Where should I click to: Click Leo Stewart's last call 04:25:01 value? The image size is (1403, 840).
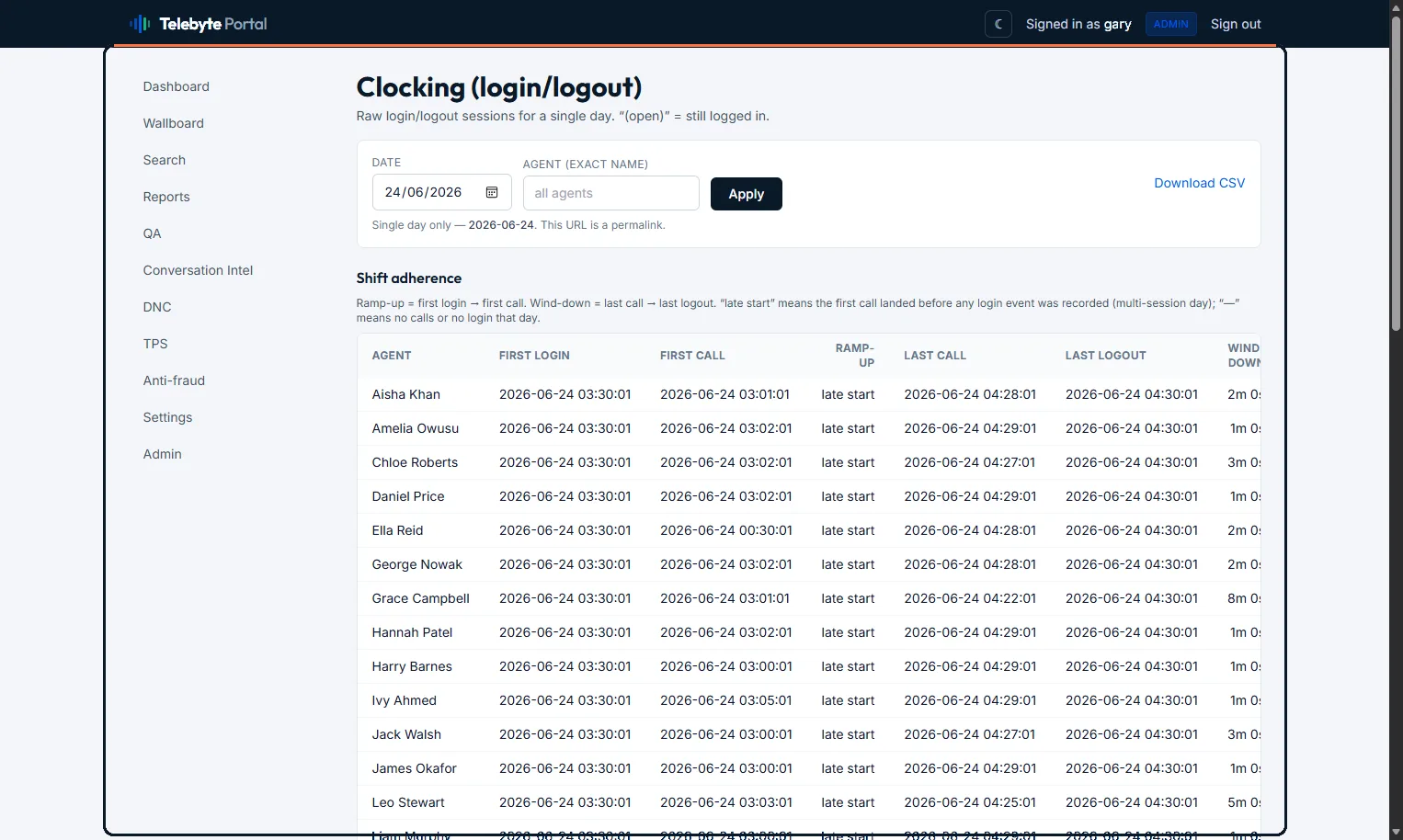pyautogui.click(x=970, y=802)
